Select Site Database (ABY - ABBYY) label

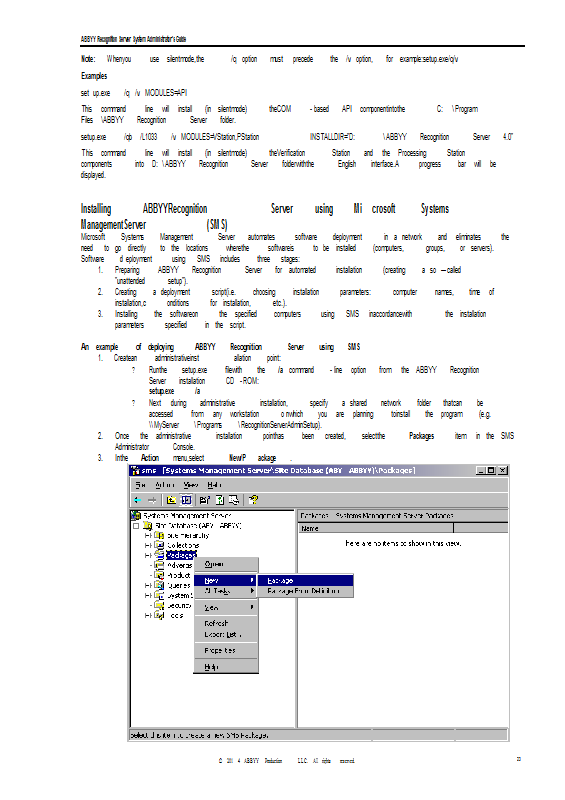(x=198, y=526)
